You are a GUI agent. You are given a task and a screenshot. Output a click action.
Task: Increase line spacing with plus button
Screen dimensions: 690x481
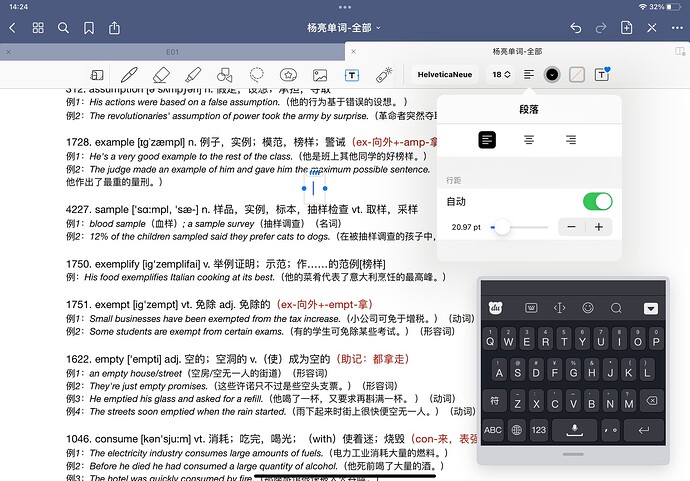click(x=598, y=227)
